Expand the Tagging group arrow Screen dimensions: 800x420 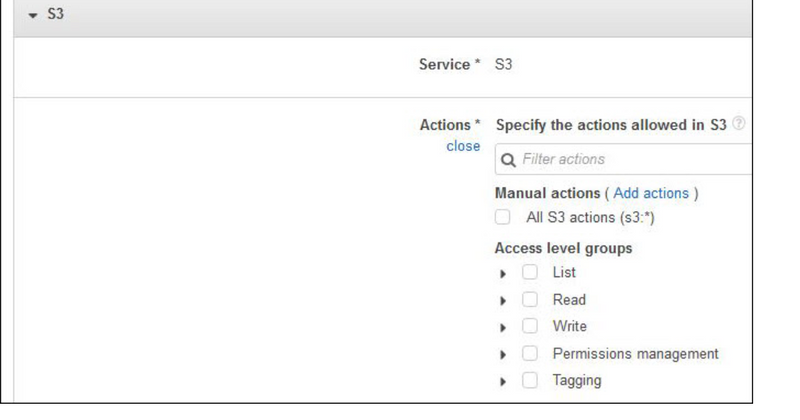pyautogui.click(x=503, y=381)
